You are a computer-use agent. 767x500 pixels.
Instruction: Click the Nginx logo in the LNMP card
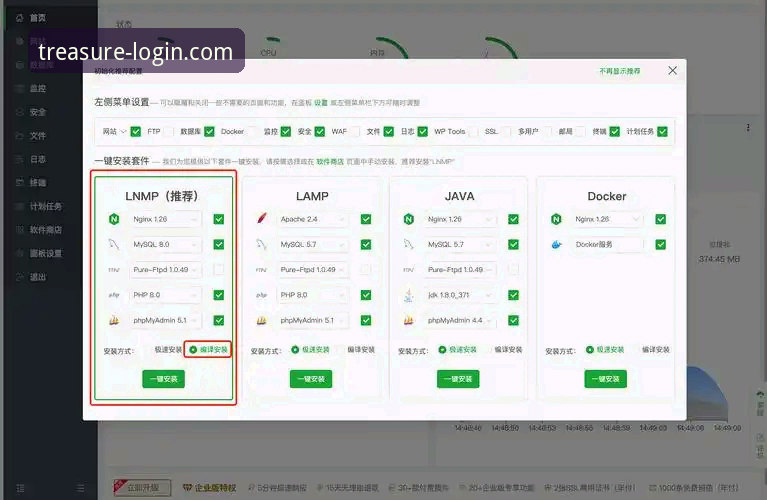pyautogui.click(x=114, y=219)
